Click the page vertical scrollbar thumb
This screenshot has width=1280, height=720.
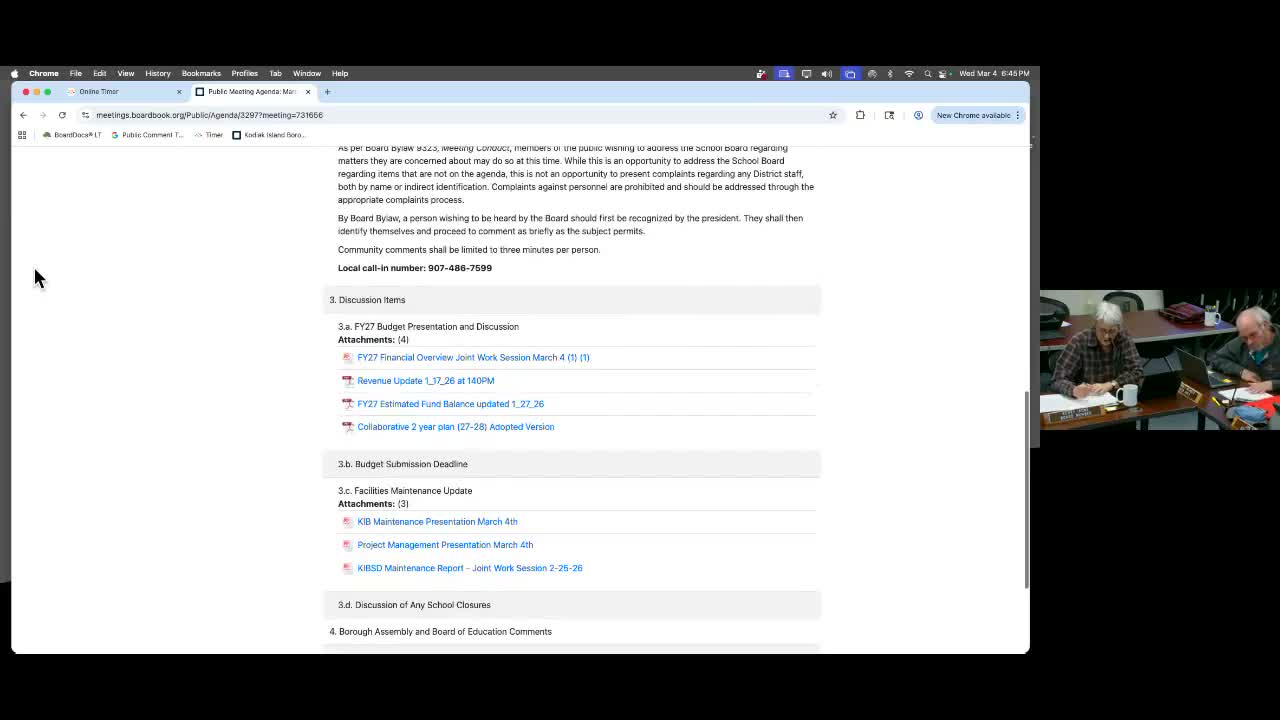[x=1026, y=490]
